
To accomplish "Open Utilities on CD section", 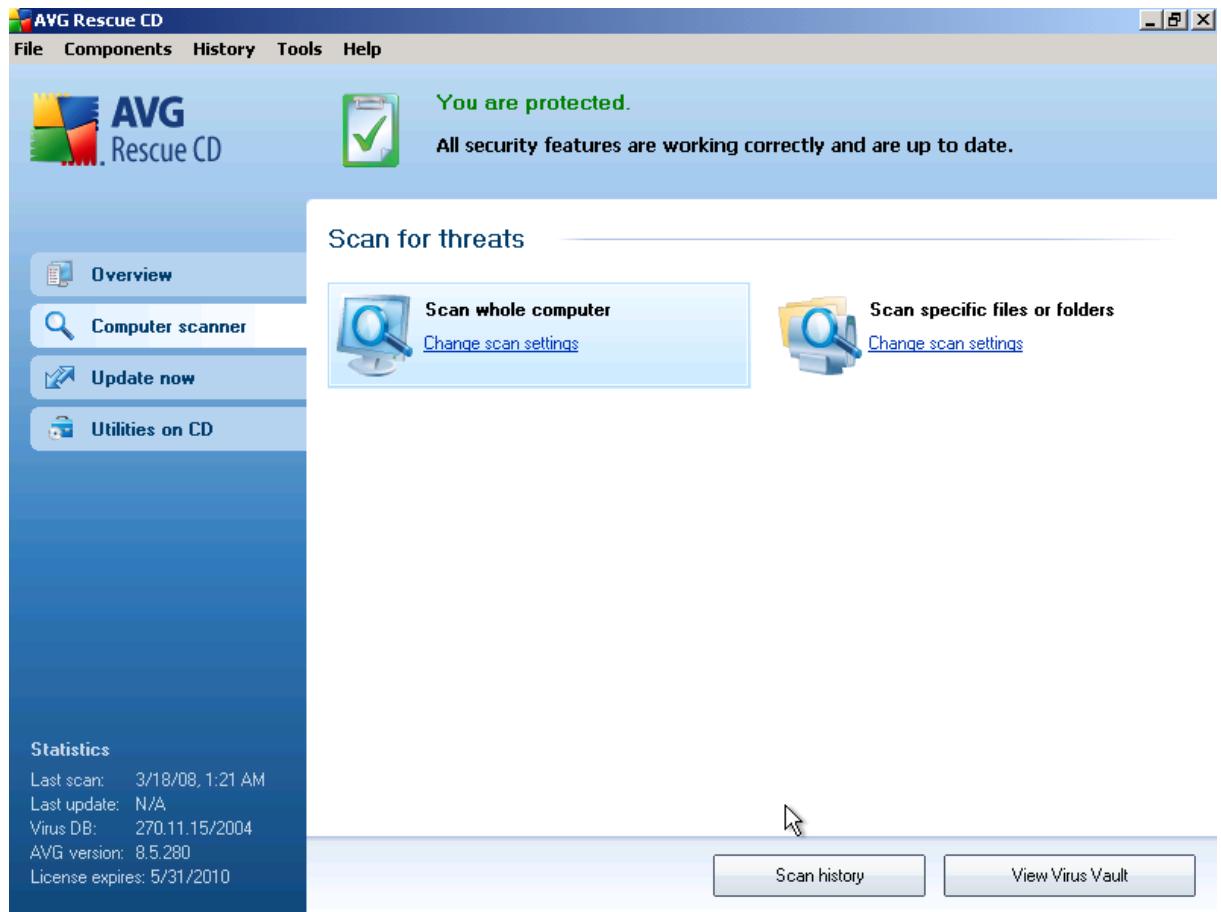I will tap(168, 430).
